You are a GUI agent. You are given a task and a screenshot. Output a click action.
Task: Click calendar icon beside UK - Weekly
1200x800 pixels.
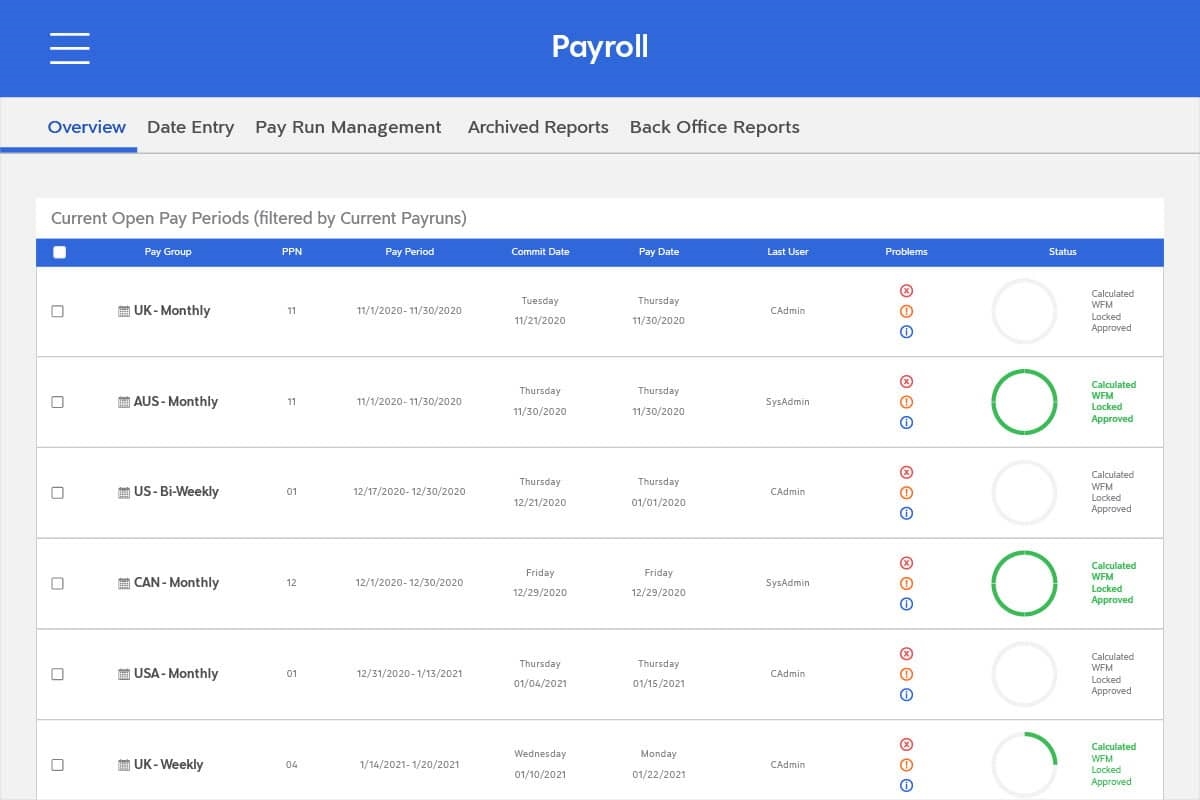124,765
